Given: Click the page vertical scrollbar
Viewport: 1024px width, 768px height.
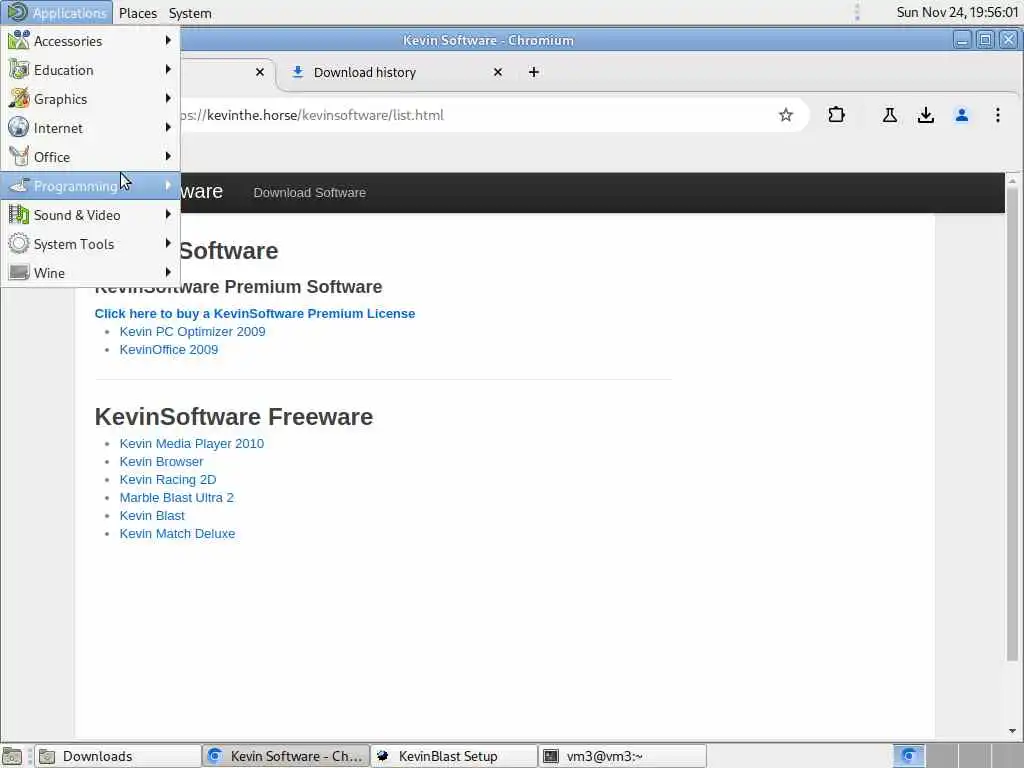Looking at the screenshot, I should (x=1012, y=424).
